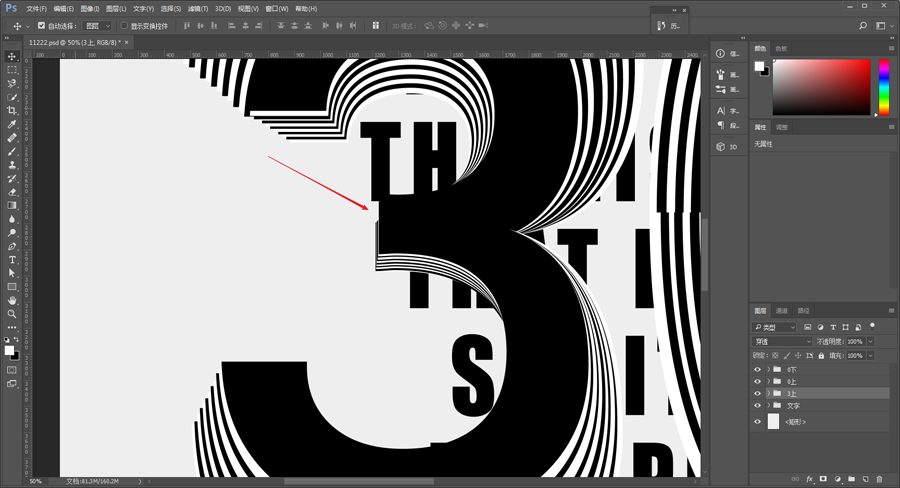Screen dimensions: 900x488
Task: Open the blend mode 穿透 dropdown
Action: pos(782,341)
